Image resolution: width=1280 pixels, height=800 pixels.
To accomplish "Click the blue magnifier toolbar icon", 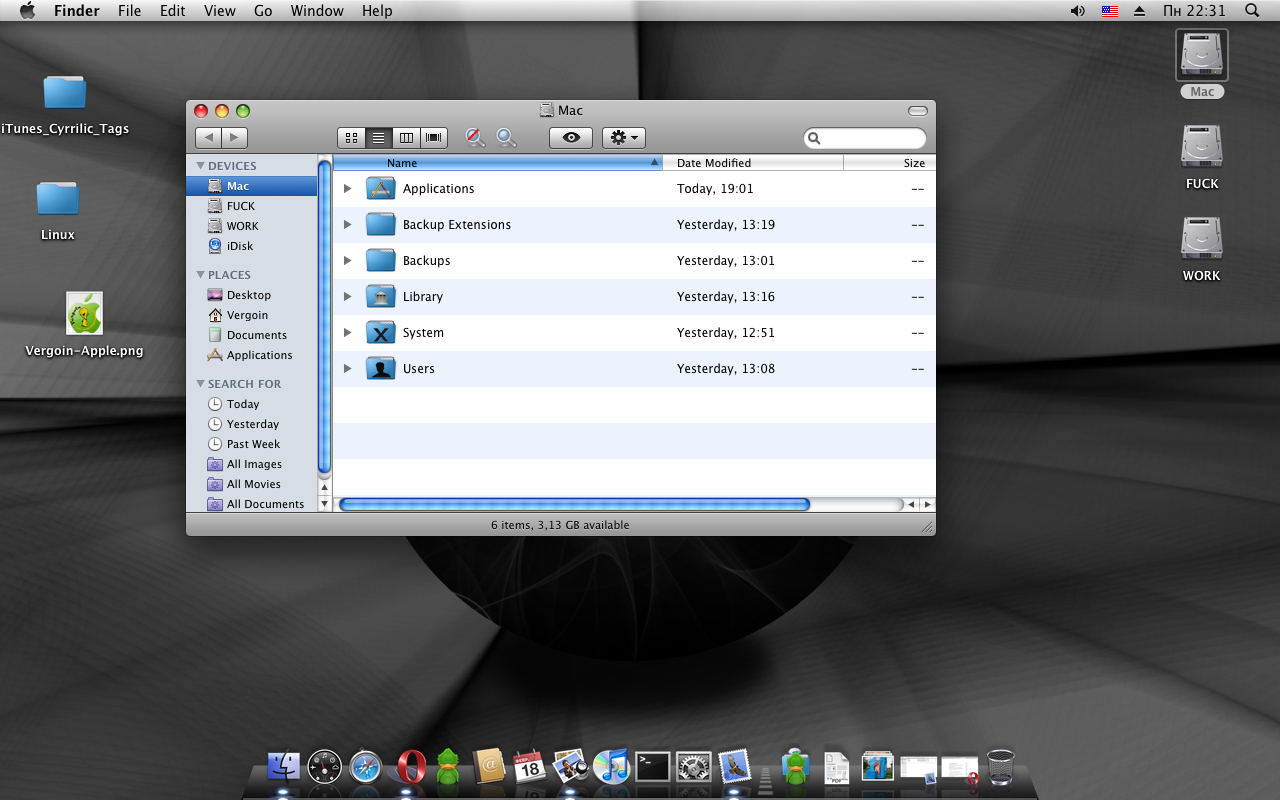I will coord(507,138).
